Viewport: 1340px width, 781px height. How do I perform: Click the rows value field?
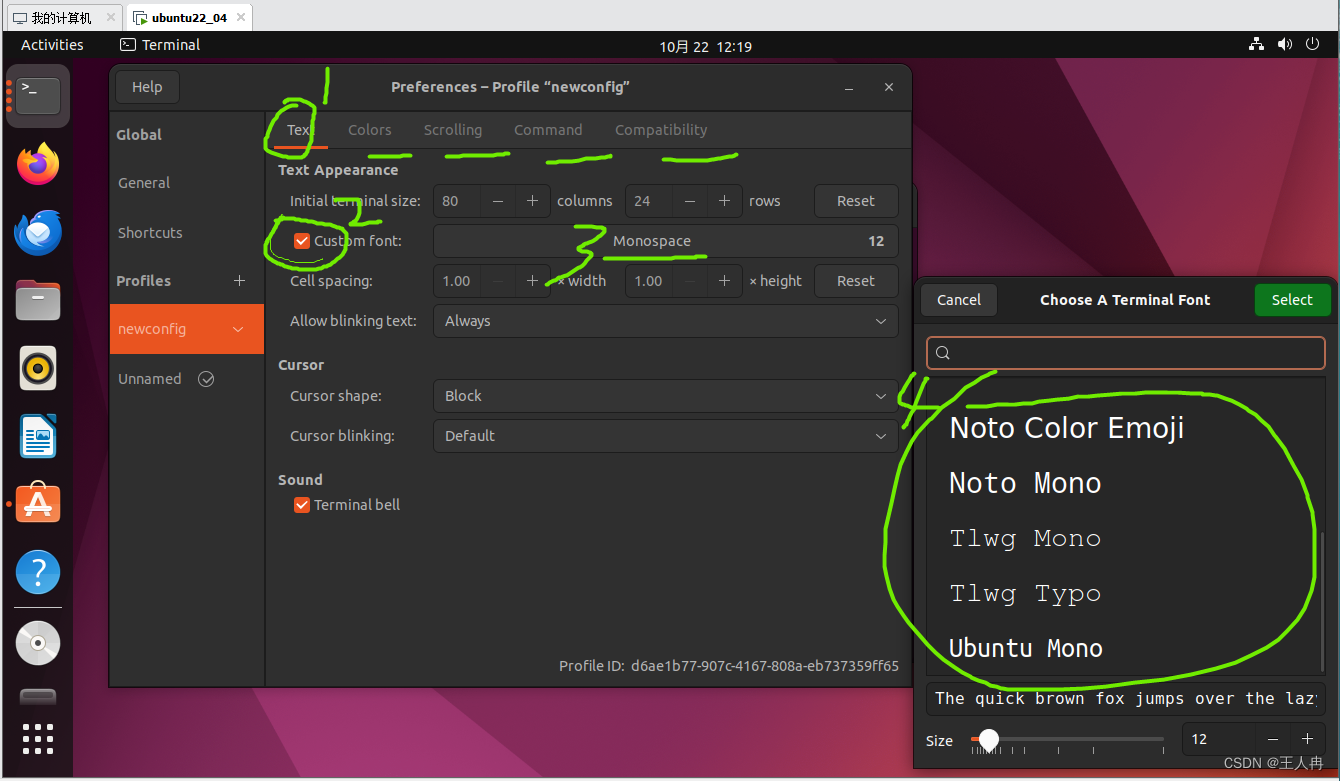coord(649,201)
